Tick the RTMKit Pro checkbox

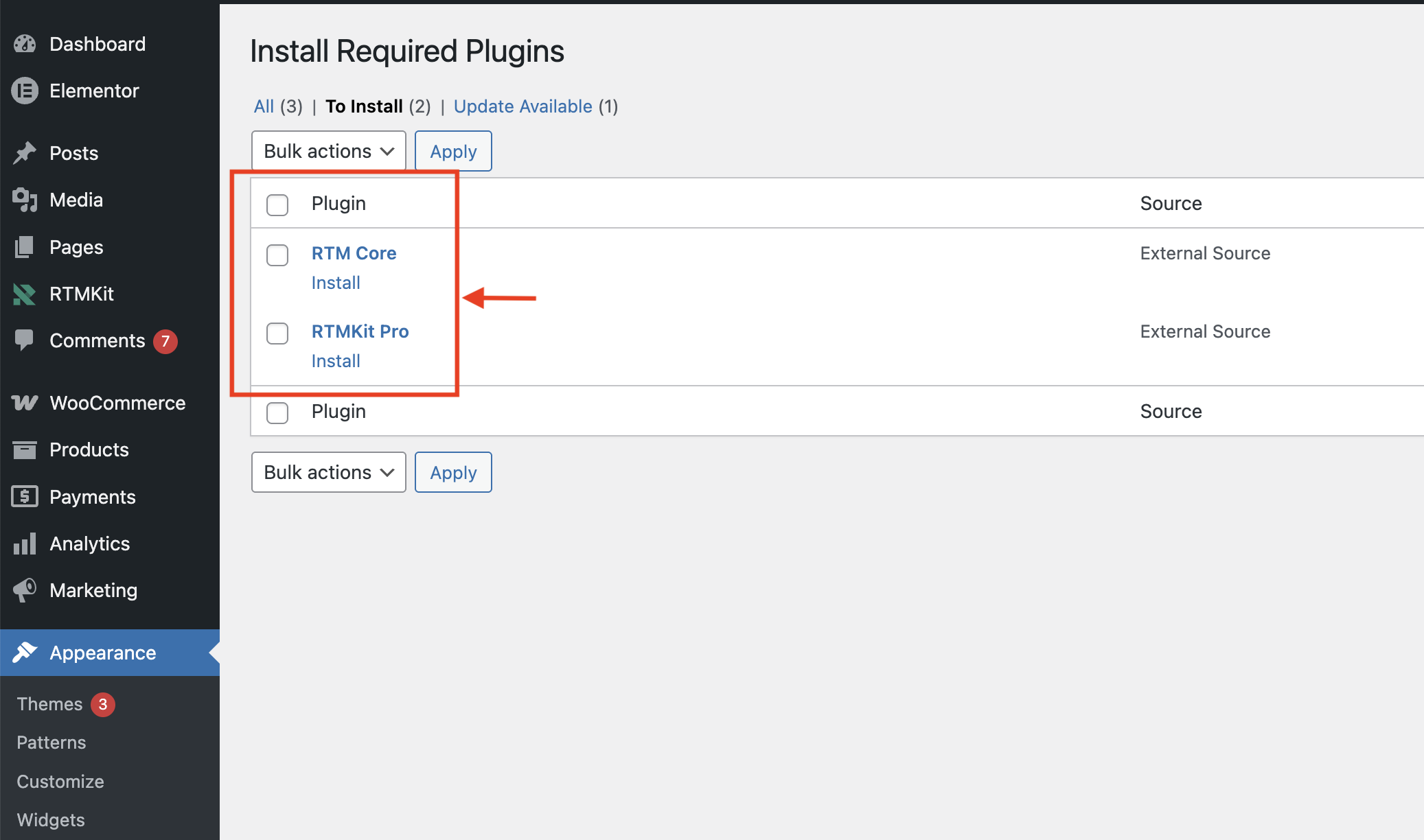point(277,334)
